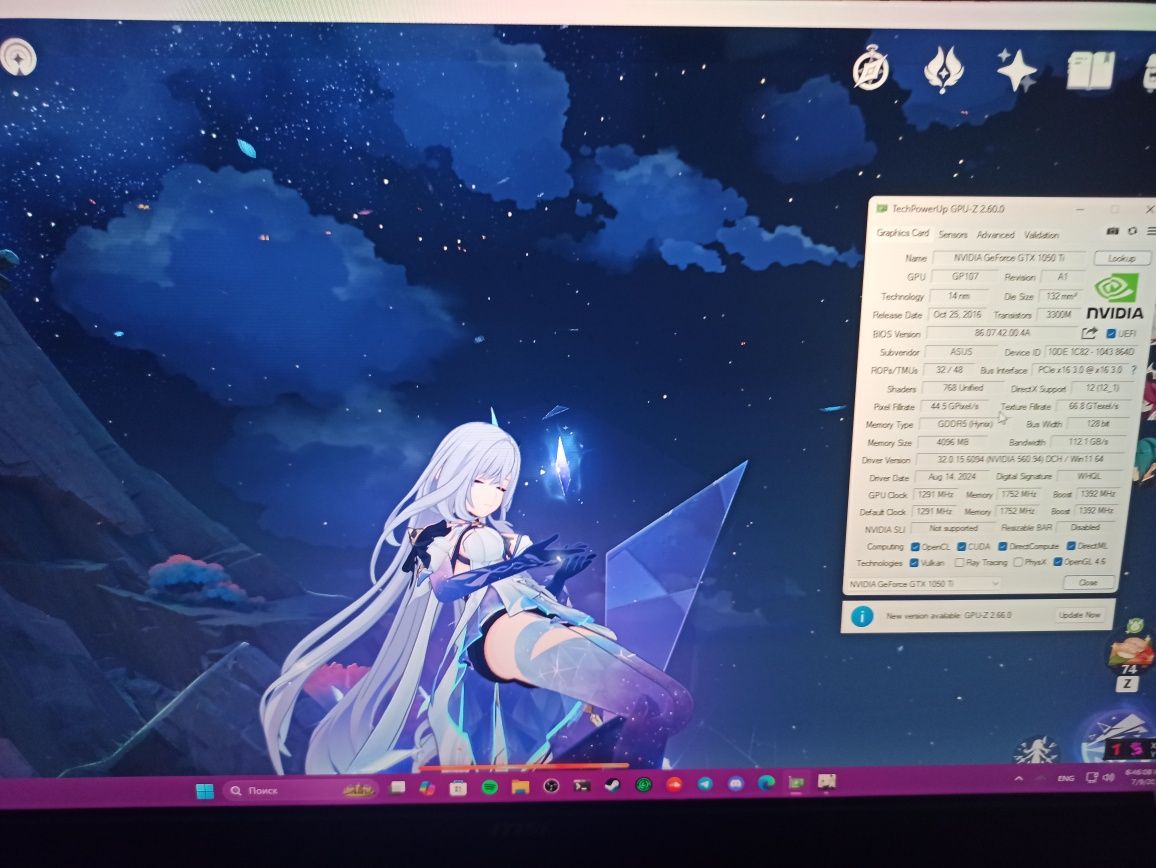Viewport: 1156px width, 868px height.
Task: Click the Subvendor value "ASUS"
Action: point(961,352)
